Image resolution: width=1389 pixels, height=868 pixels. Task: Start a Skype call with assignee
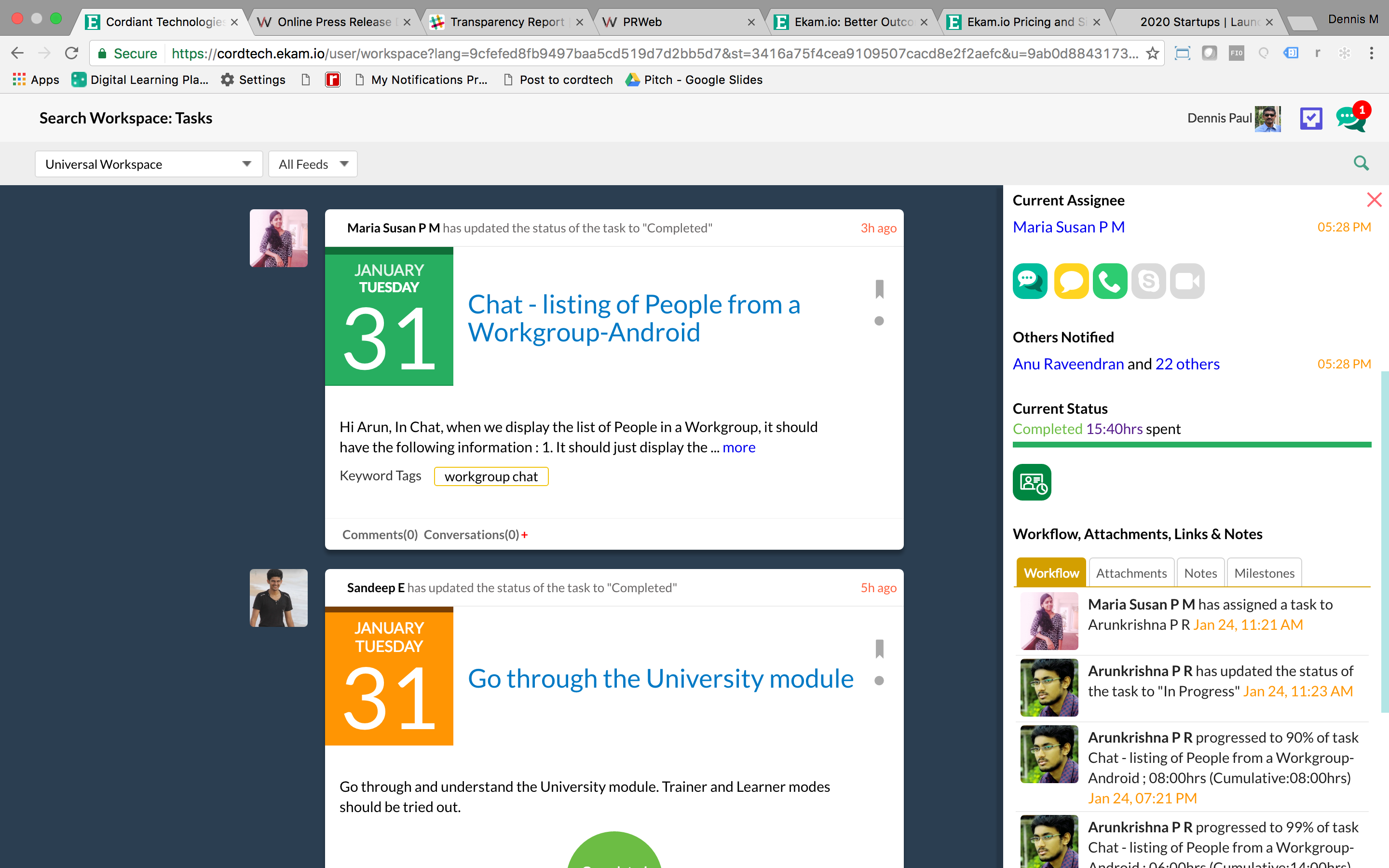[x=1148, y=281]
